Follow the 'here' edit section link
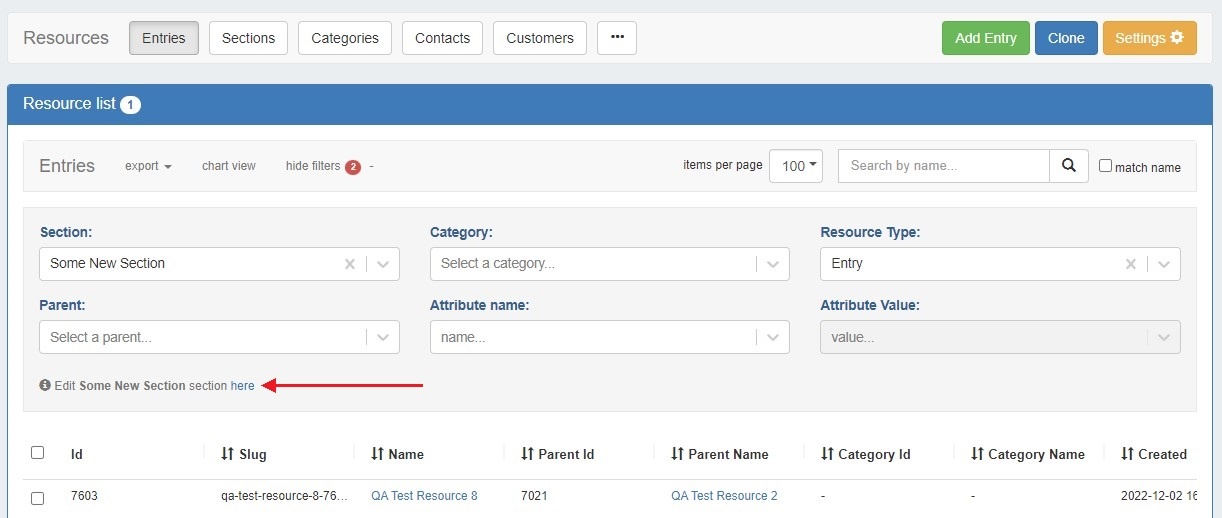Image resolution: width=1222 pixels, height=518 pixels. click(242, 386)
